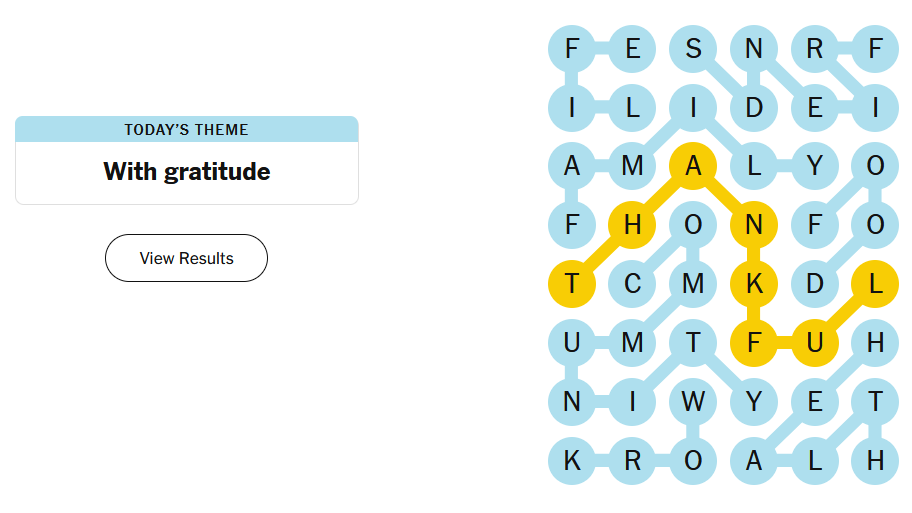This screenshot has height=513, width=912.
Task: Select the yellow letter F tile
Action: (x=754, y=343)
